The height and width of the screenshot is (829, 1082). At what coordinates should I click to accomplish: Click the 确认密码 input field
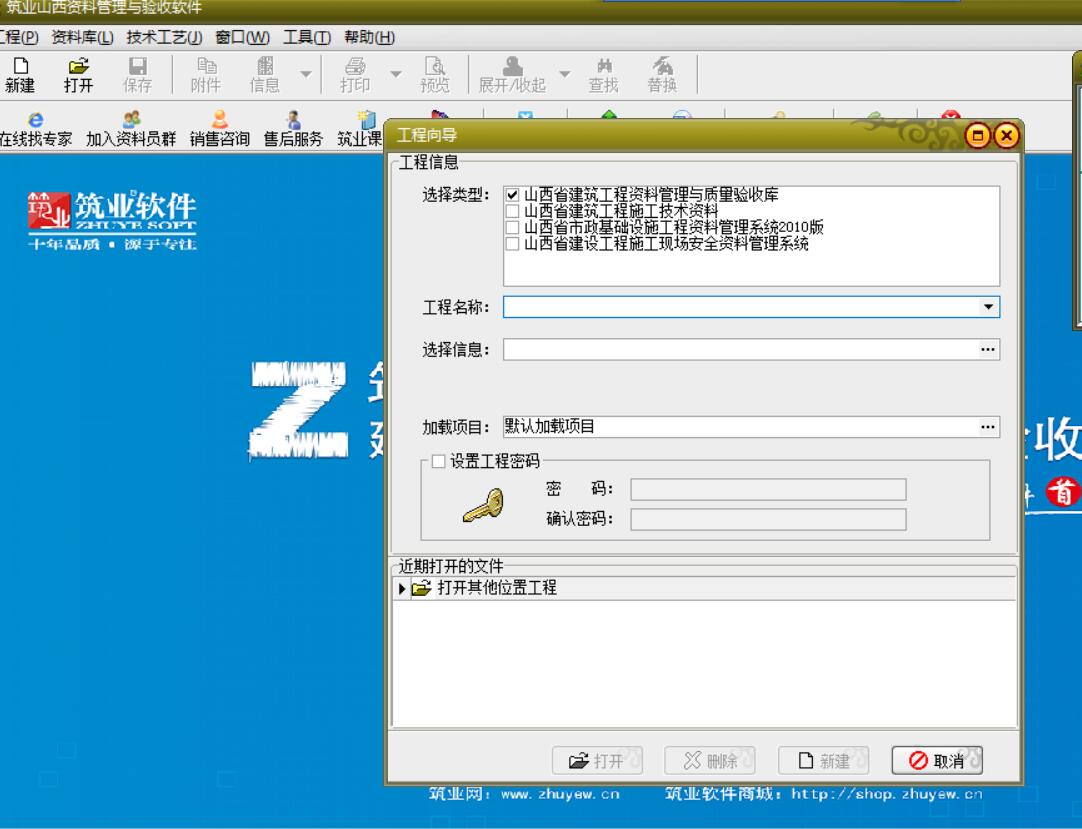(x=768, y=519)
